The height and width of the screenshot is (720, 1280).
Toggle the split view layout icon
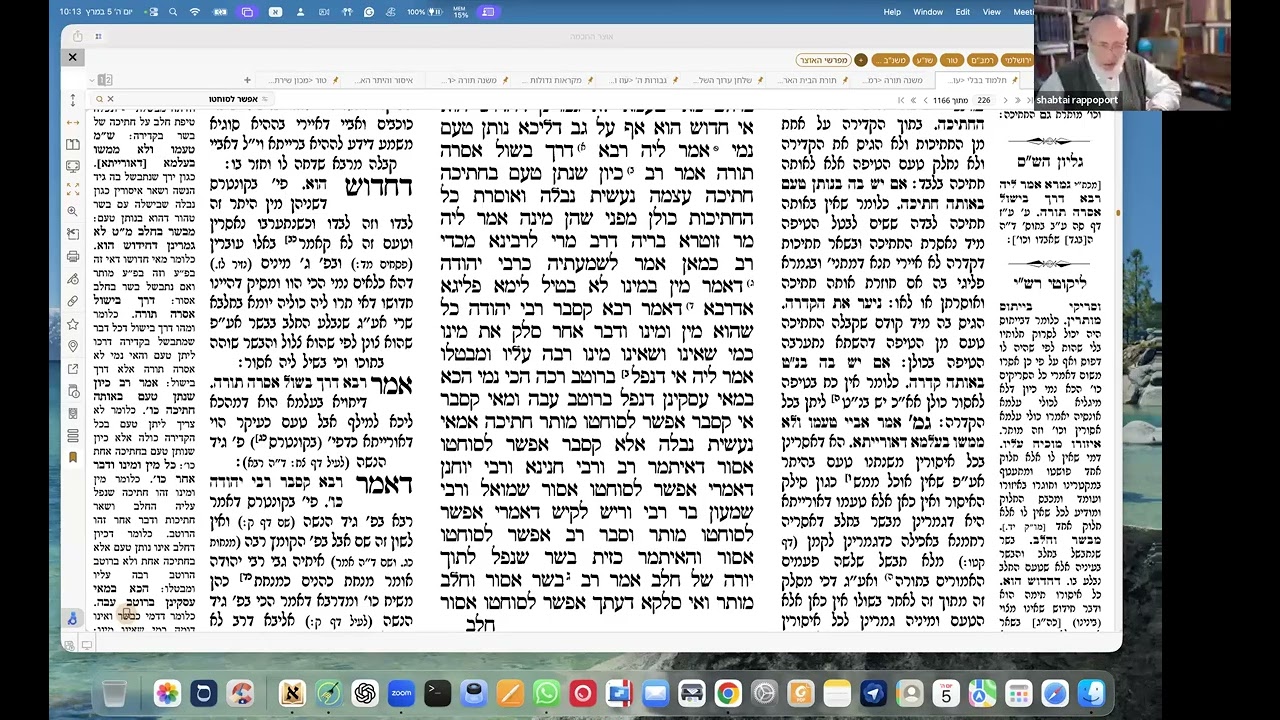105,80
